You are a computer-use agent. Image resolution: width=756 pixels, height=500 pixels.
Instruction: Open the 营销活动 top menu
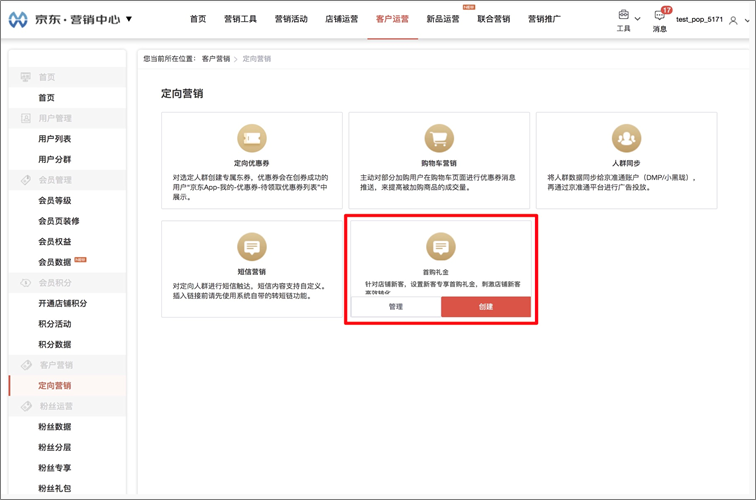pyautogui.click(x=291, y=19)
